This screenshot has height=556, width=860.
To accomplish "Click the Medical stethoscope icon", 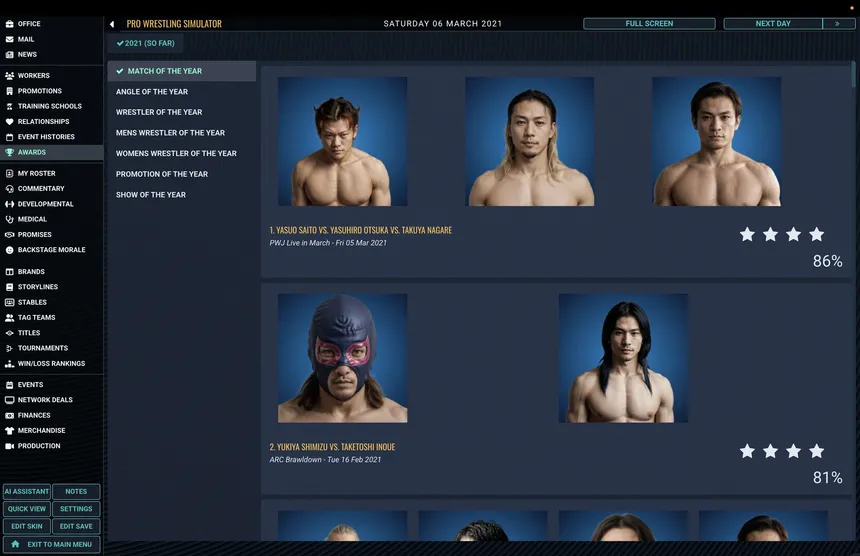I will click(9, 219).
